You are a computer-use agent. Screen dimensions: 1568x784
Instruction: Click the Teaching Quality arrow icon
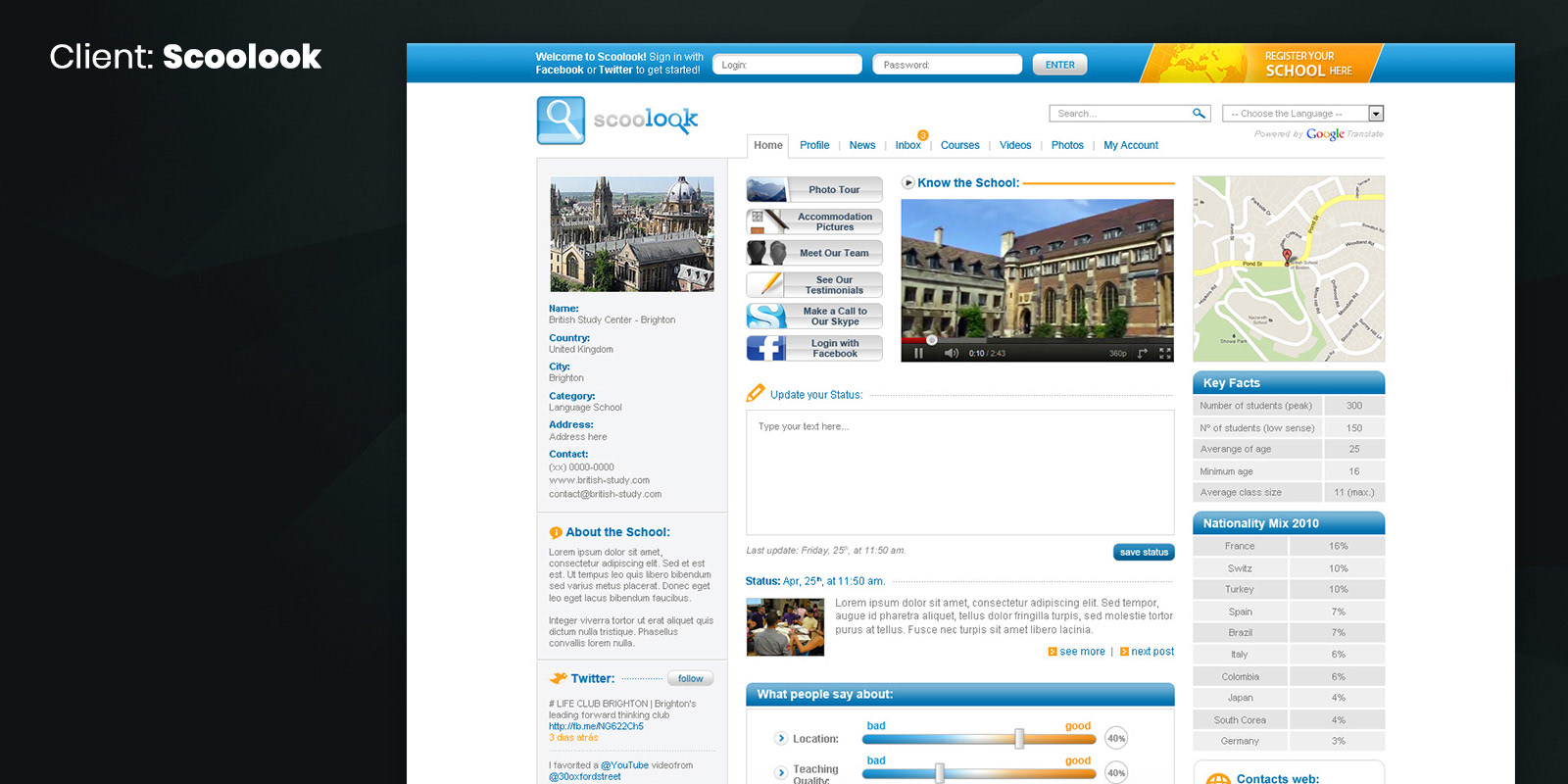coord(781,772)
